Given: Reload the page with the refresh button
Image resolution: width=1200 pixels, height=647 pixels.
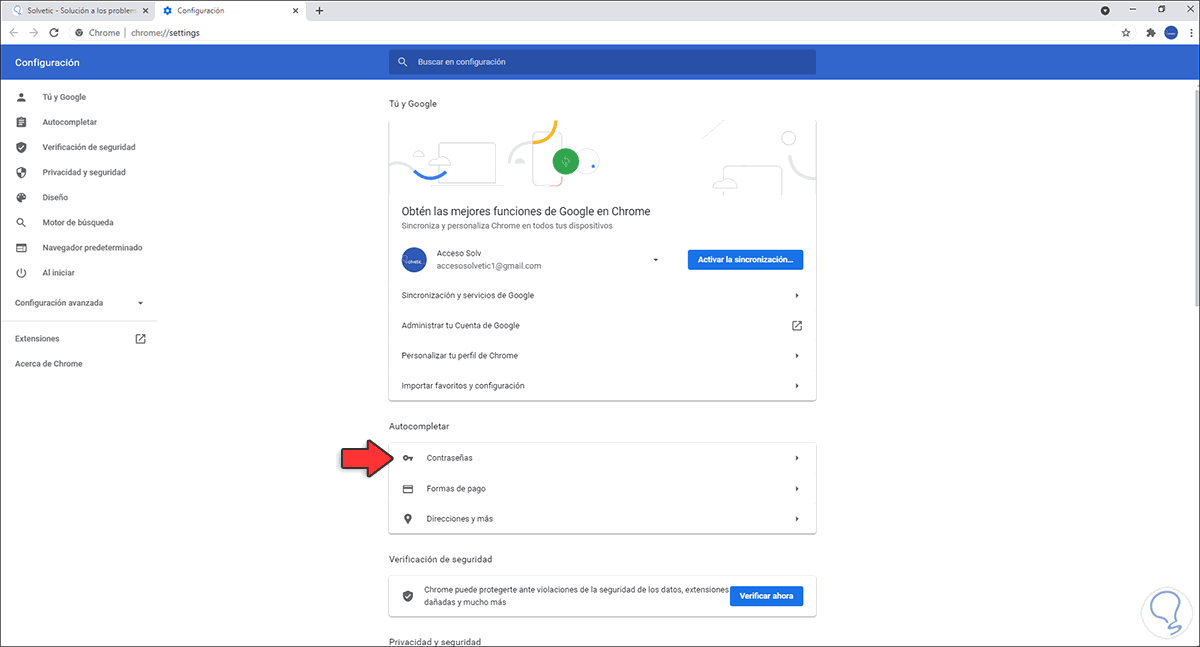Looking at the screenshot, I should pyautogui.click(x=56, y=32).
